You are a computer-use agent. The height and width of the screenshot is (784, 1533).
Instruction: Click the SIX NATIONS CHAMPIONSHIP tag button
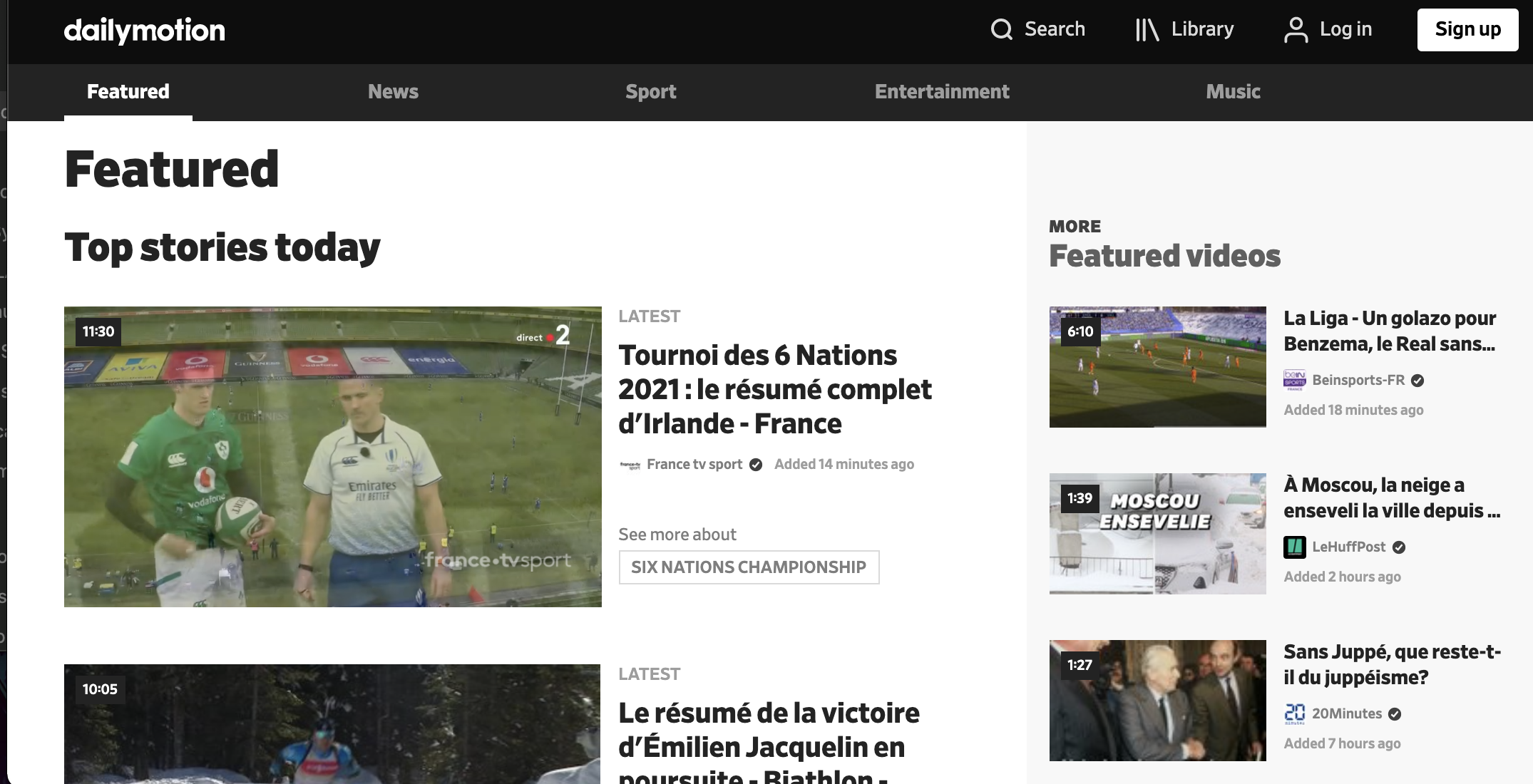tap(749, 567)
